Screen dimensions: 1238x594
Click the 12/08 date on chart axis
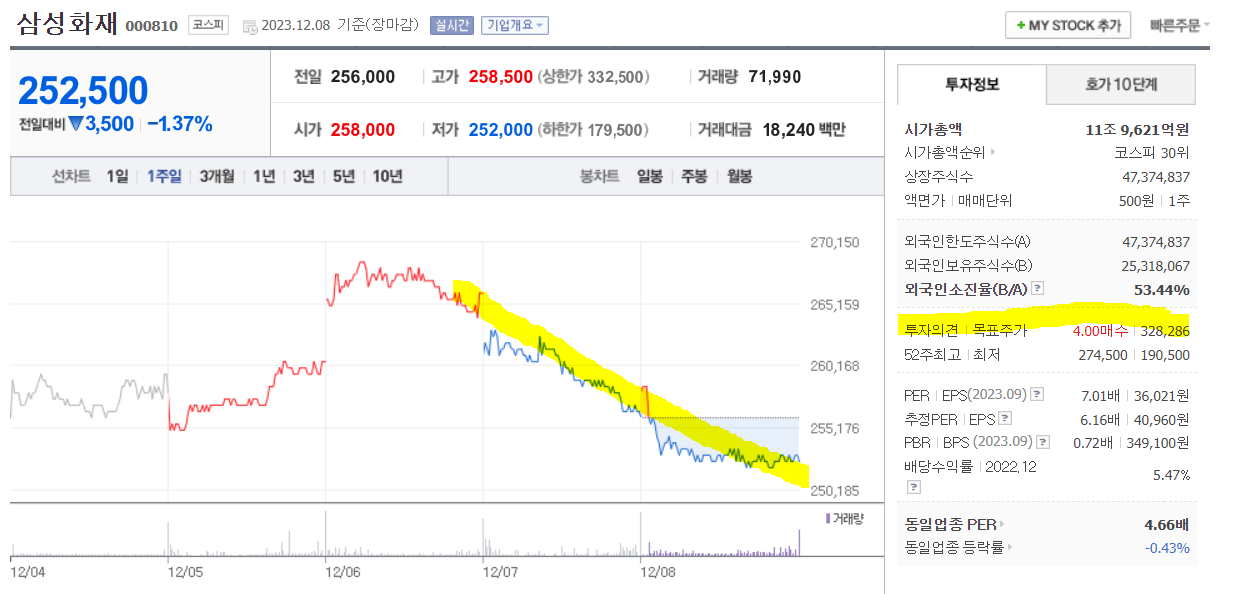pyautogui.click(x=657, y=572)
